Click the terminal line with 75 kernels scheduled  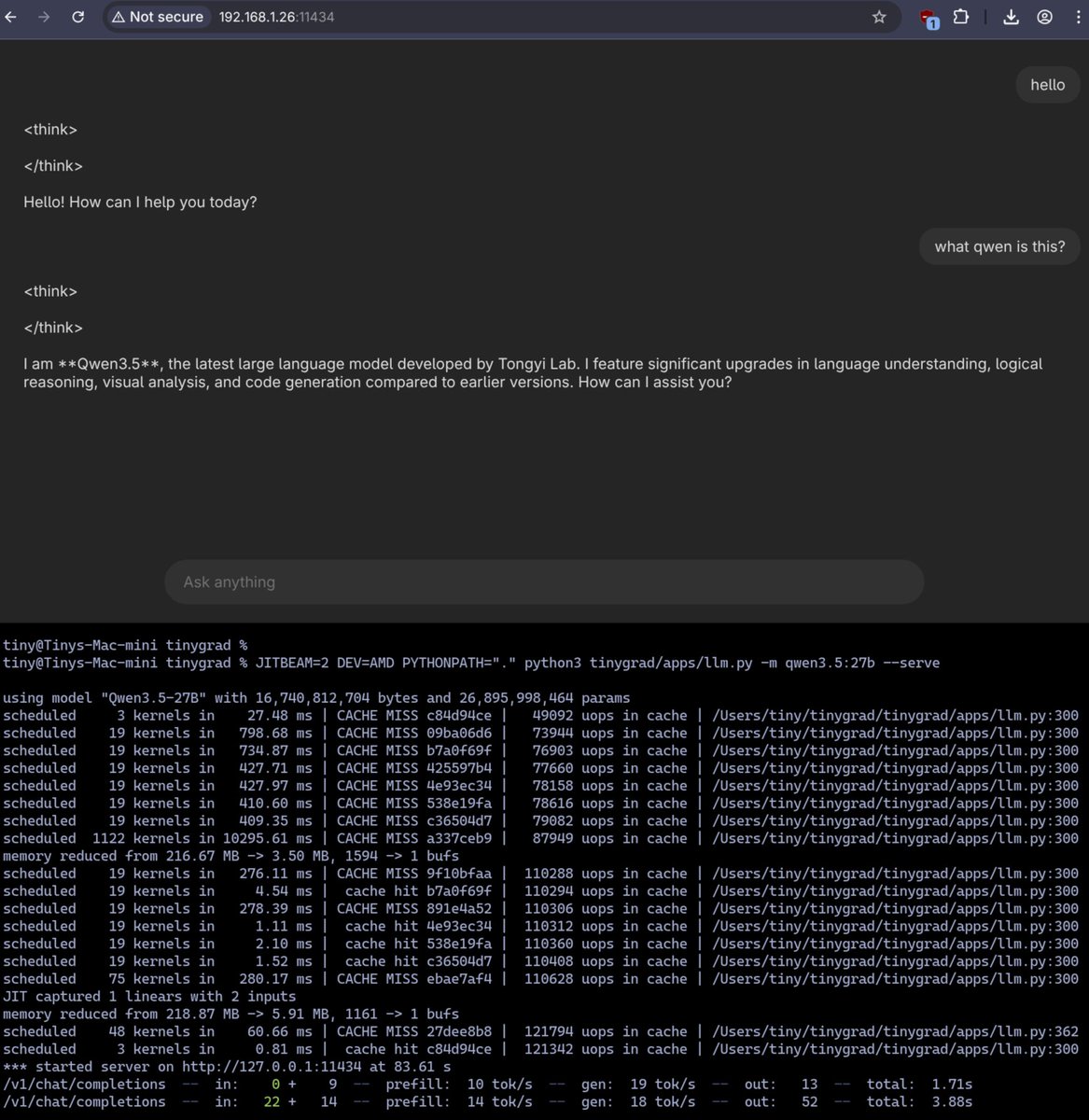click(540, 978)
